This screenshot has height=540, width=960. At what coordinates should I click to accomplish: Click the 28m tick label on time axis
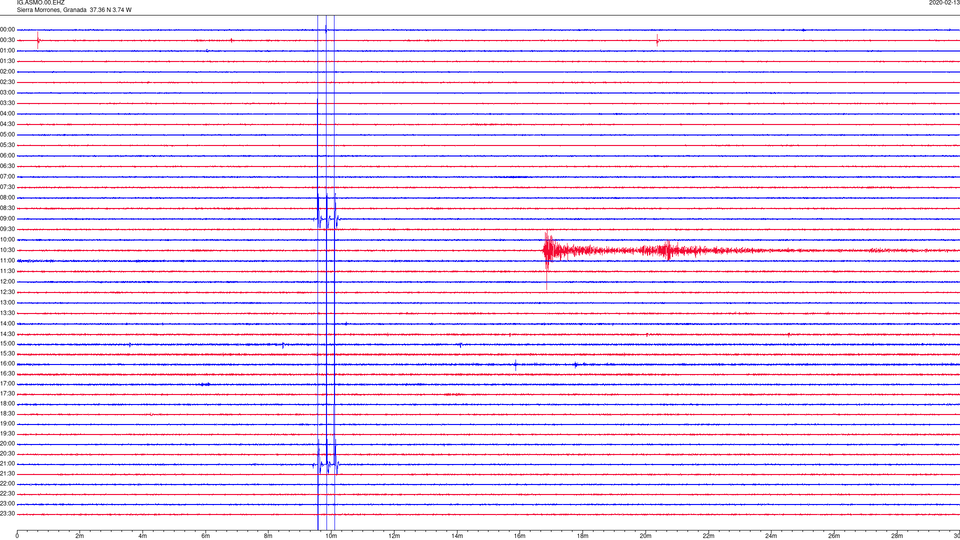point(897,536)
